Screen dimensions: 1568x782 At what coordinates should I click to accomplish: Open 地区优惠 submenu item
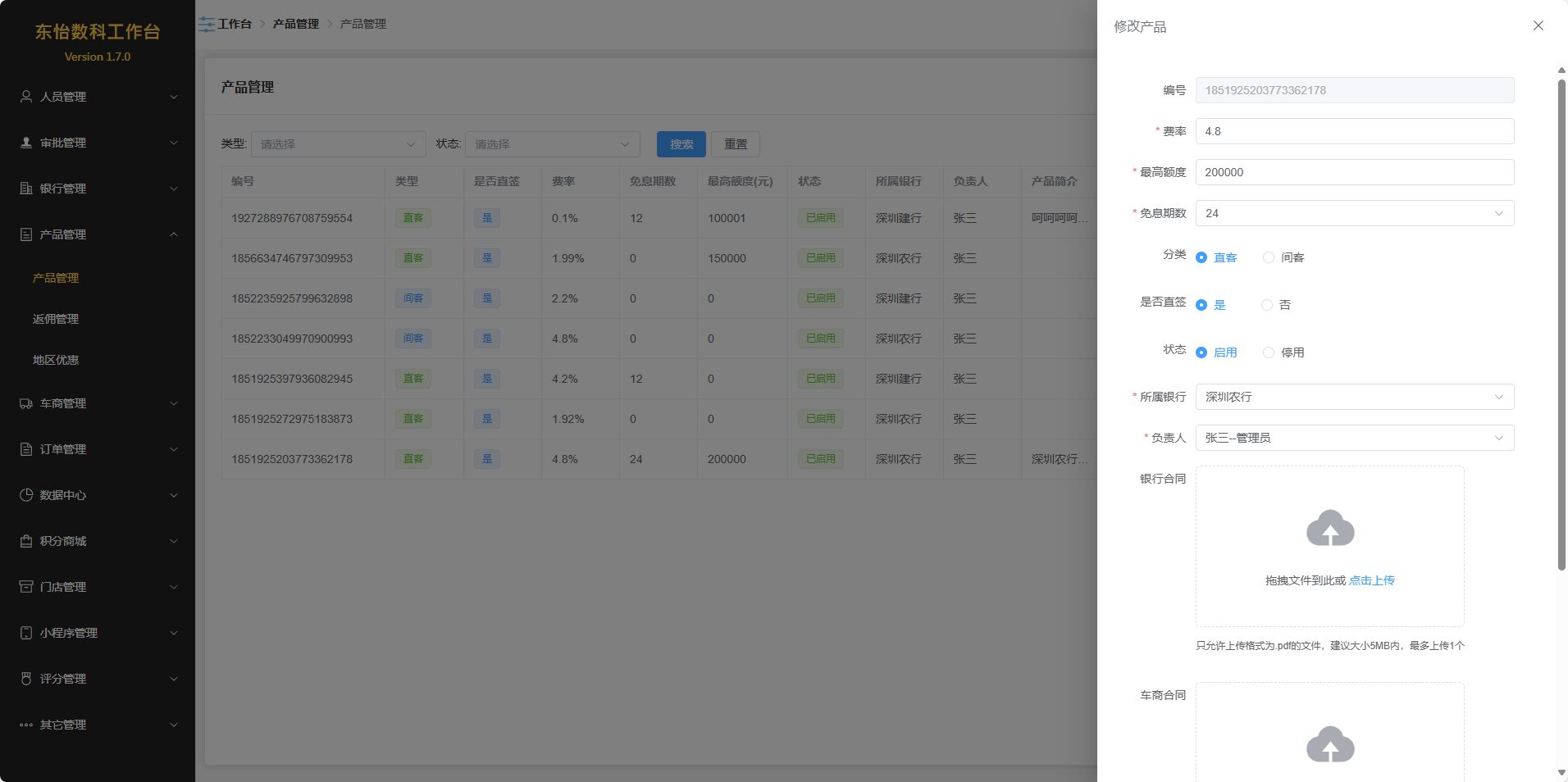click(56, 360)
